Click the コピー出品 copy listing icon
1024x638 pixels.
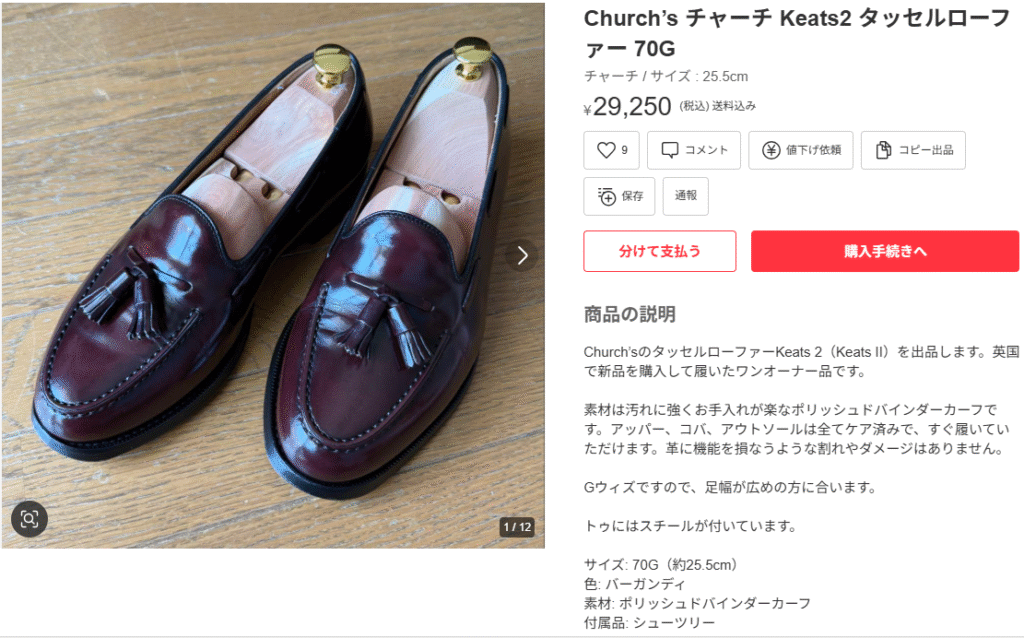coord(883,150)
